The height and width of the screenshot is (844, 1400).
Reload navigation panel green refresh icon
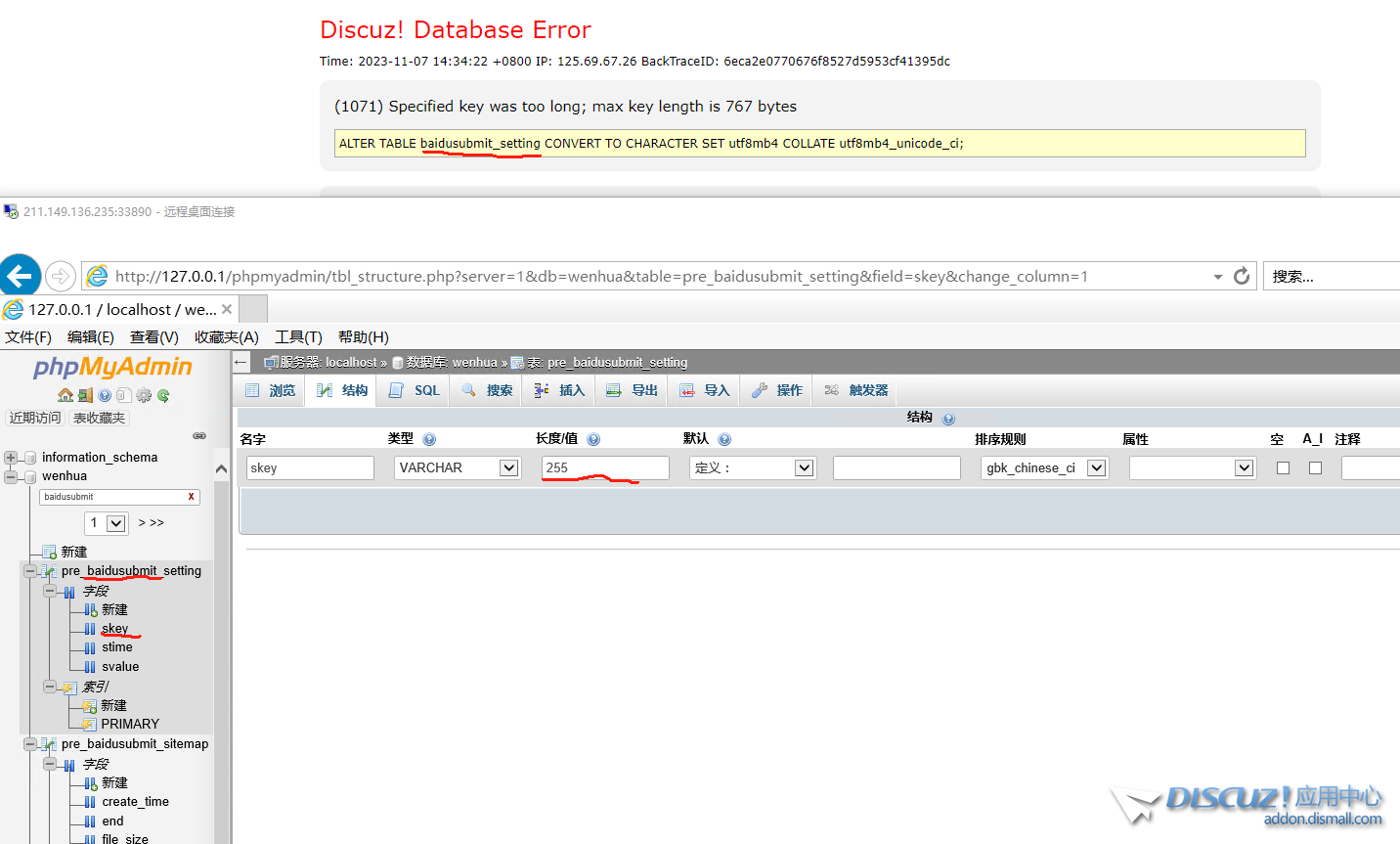tap(163, 395)
